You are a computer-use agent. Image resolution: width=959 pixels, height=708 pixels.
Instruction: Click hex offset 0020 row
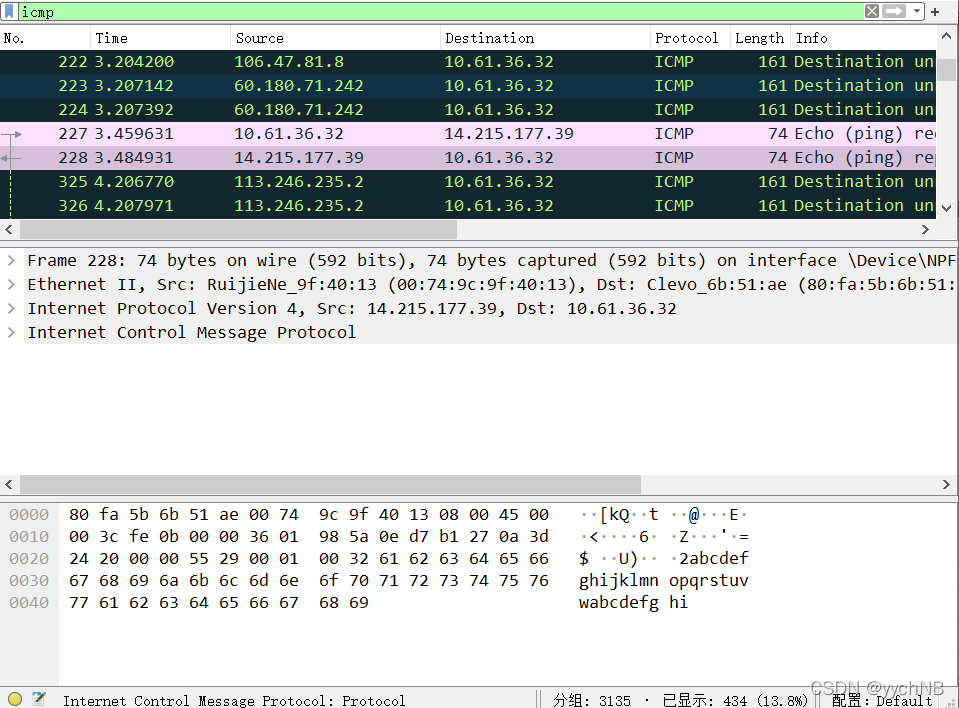[29, 559]
